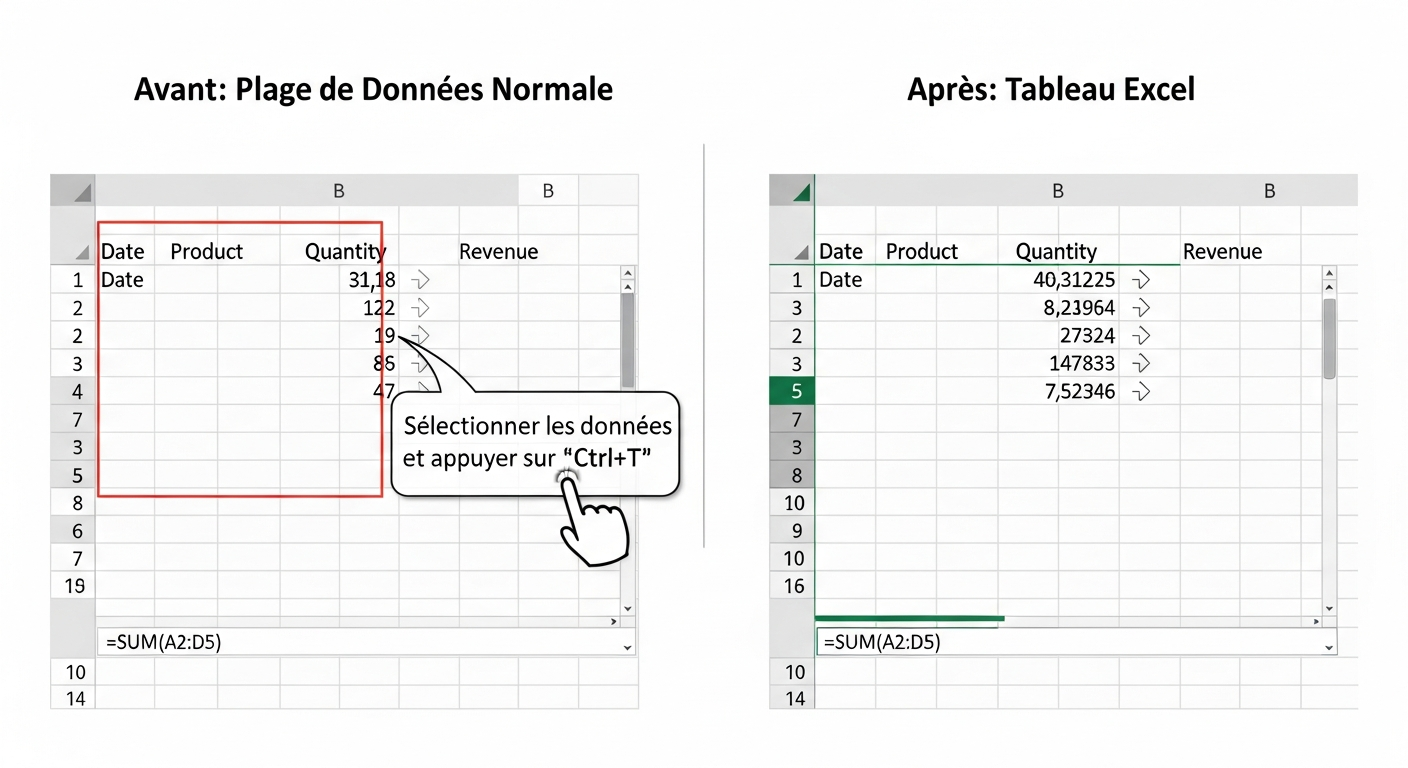The height and width of the screenshot is (768, 1408).
Task: Click the Product header cell in the Après sheet
Action: (x=922, y=252)
